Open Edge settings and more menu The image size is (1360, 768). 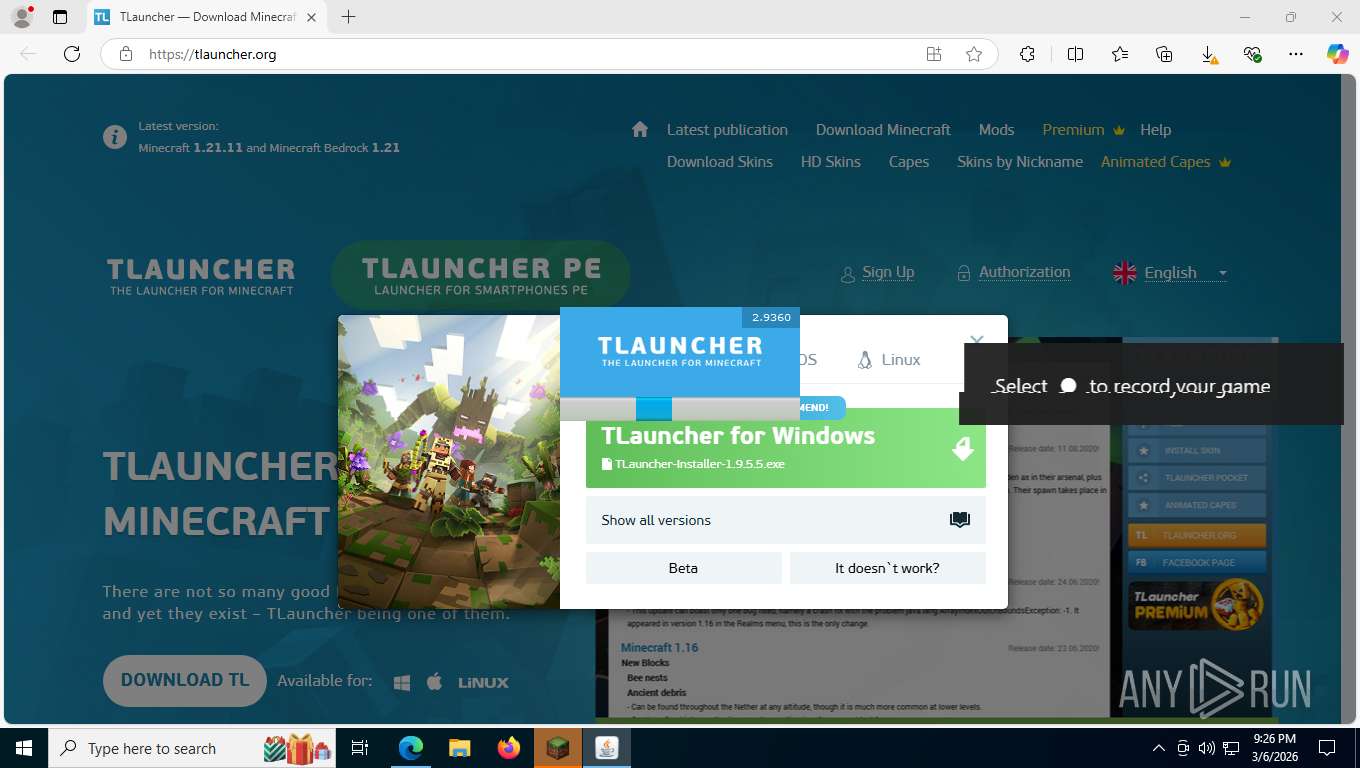click(1296, 54)
